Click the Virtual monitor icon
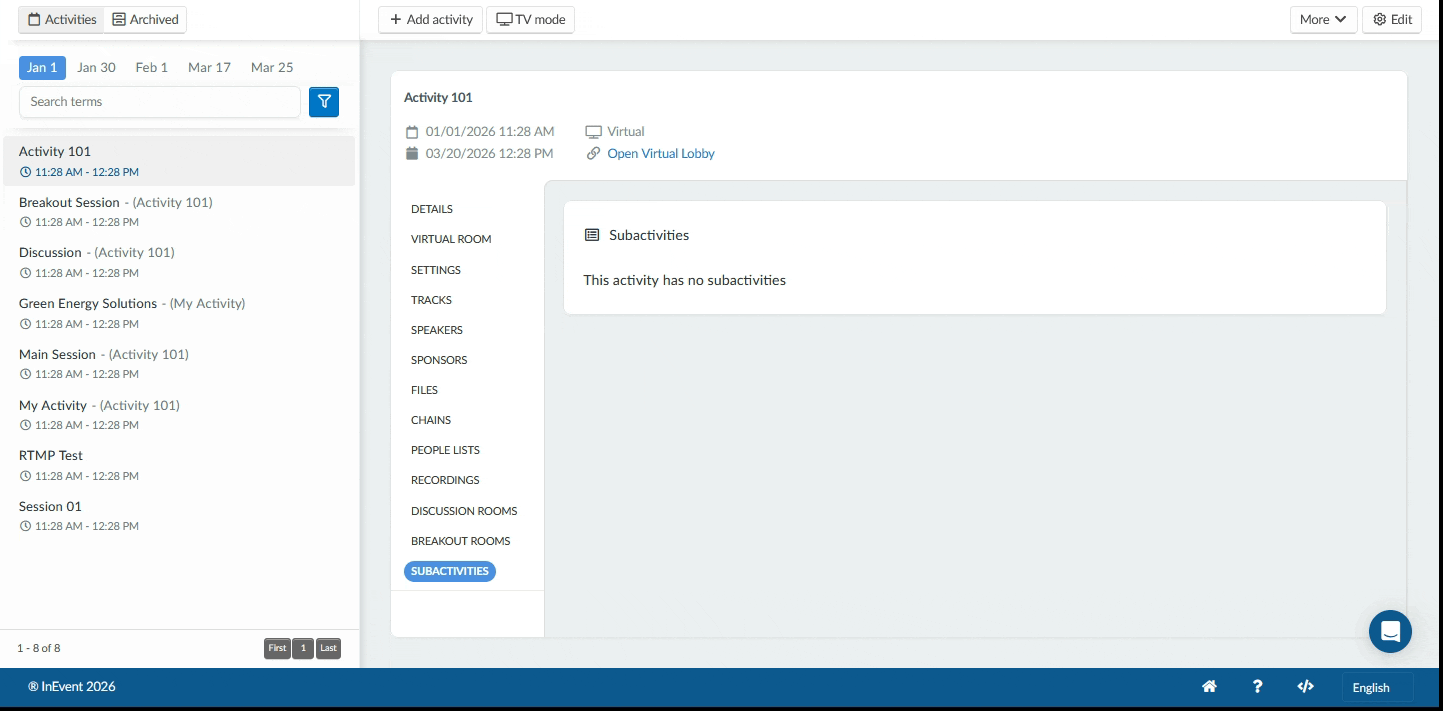The width and height of the screenshot is (1443, 711). pyautogui.click(x=594, y=132)
